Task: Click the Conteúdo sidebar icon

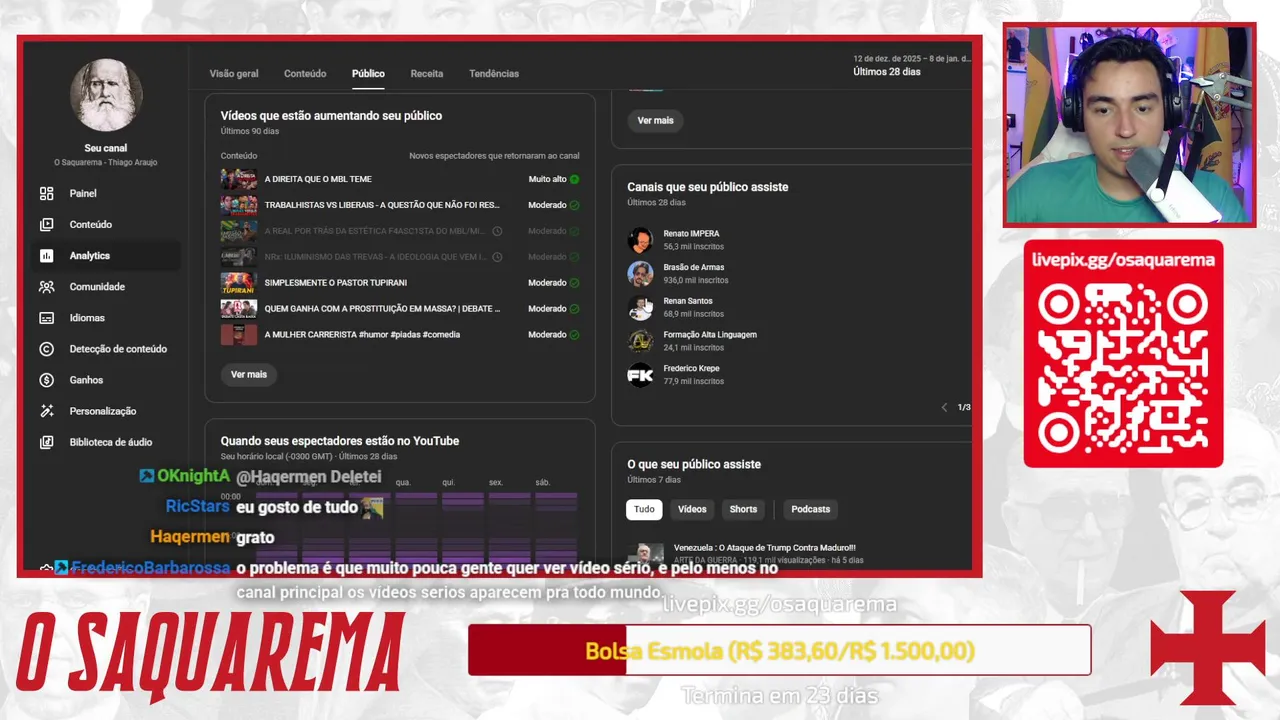Action: pos(46,224)
